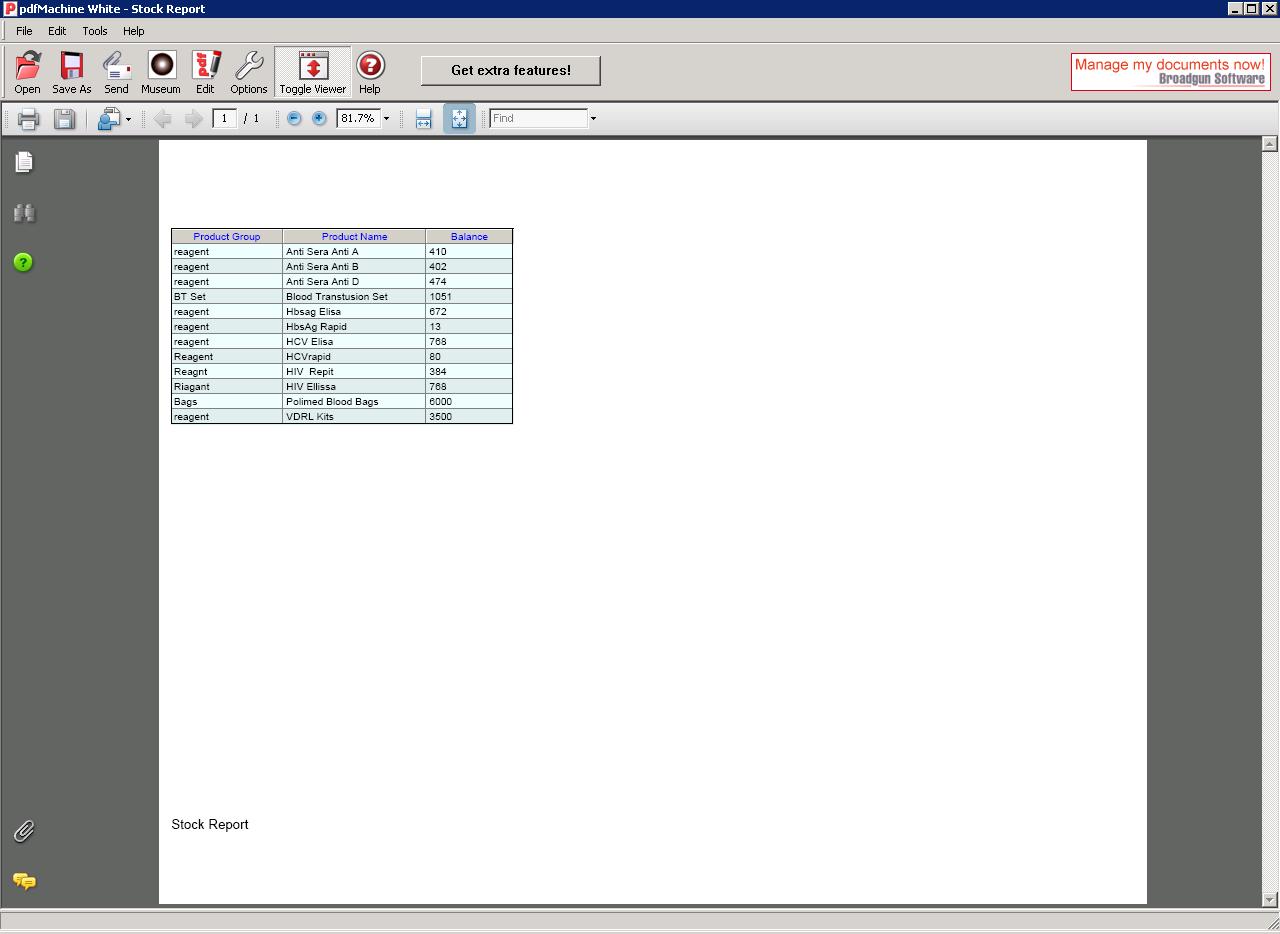Send the document via email icon
The width and height of the screenshot is (1280, 934).
pos(116,73)
